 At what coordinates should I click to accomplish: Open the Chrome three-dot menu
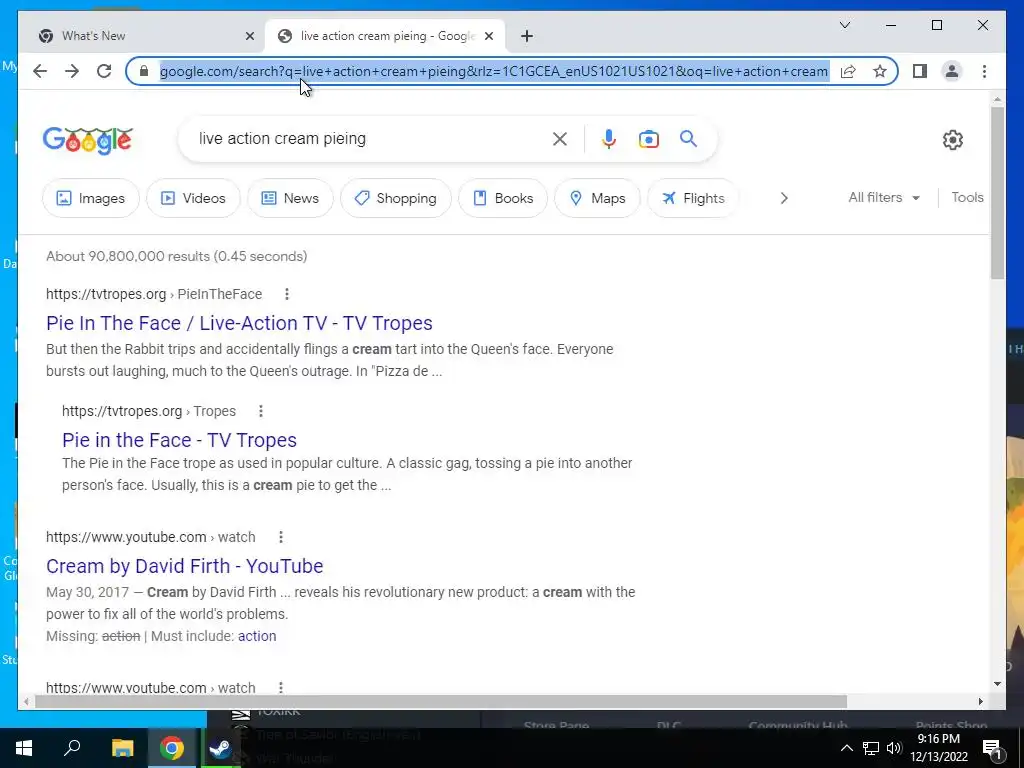(984, 71)
